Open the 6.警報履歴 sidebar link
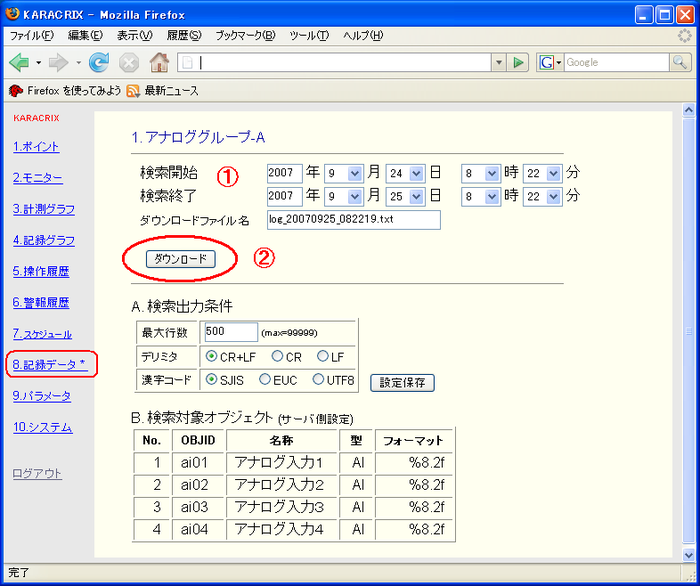This screenshot has height=586, width=700. pos(41,303)
